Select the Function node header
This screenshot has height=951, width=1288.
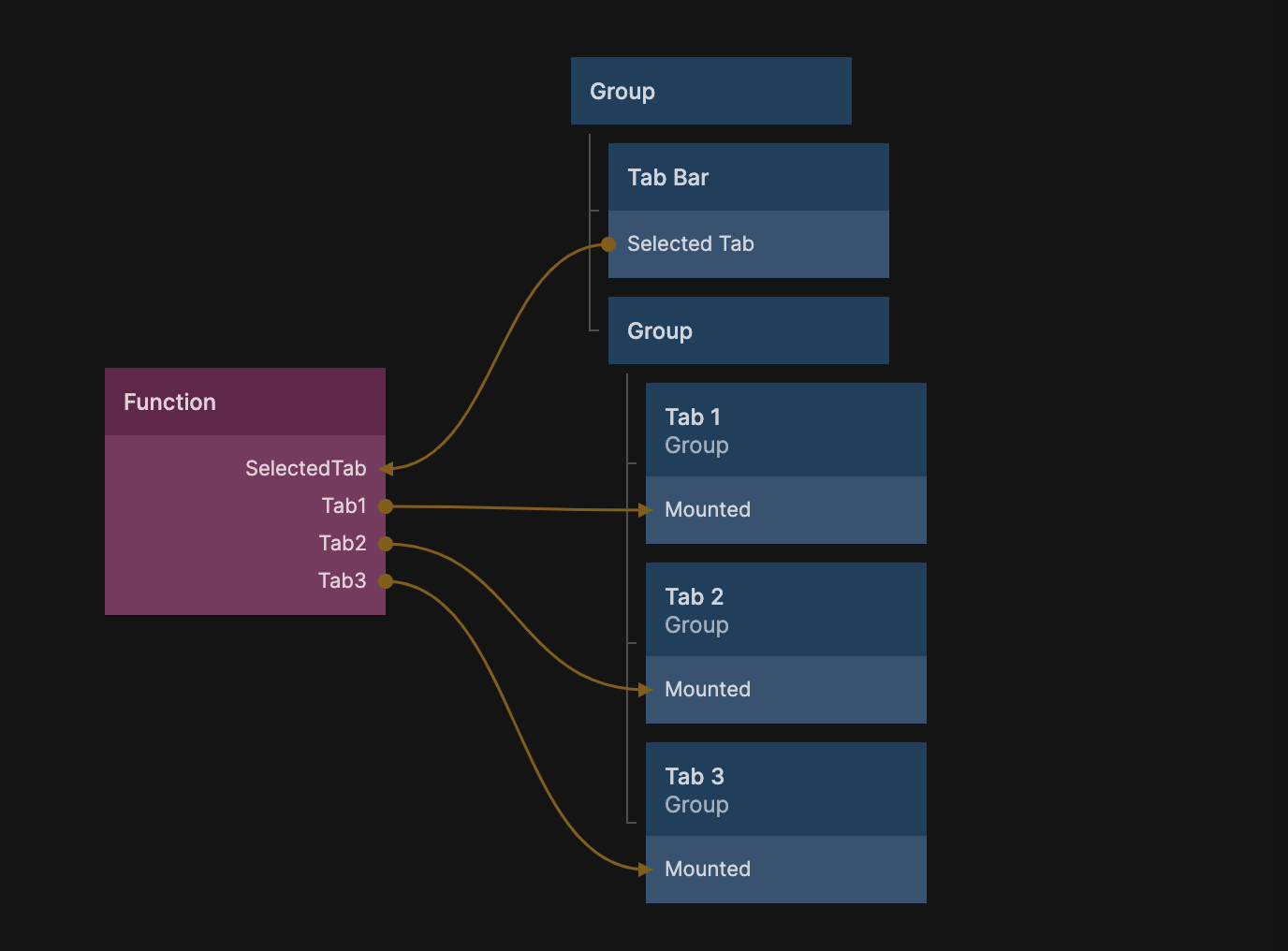(x=244, y=402)
